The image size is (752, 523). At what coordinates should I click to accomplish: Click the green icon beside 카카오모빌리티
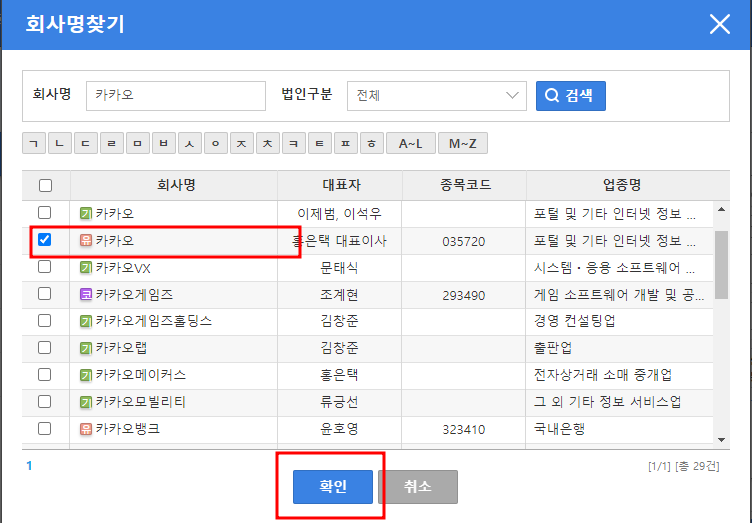click(x=86, y=402)
